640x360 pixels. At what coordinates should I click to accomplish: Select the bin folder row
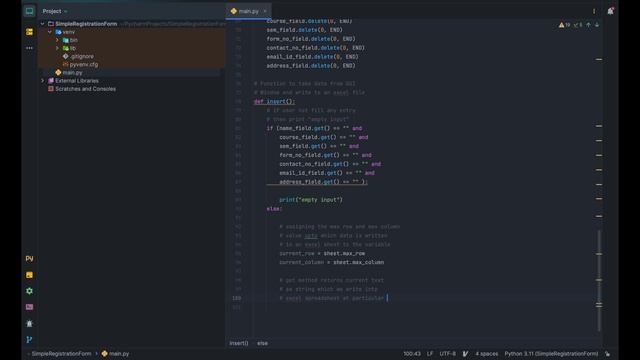(131, 40)
